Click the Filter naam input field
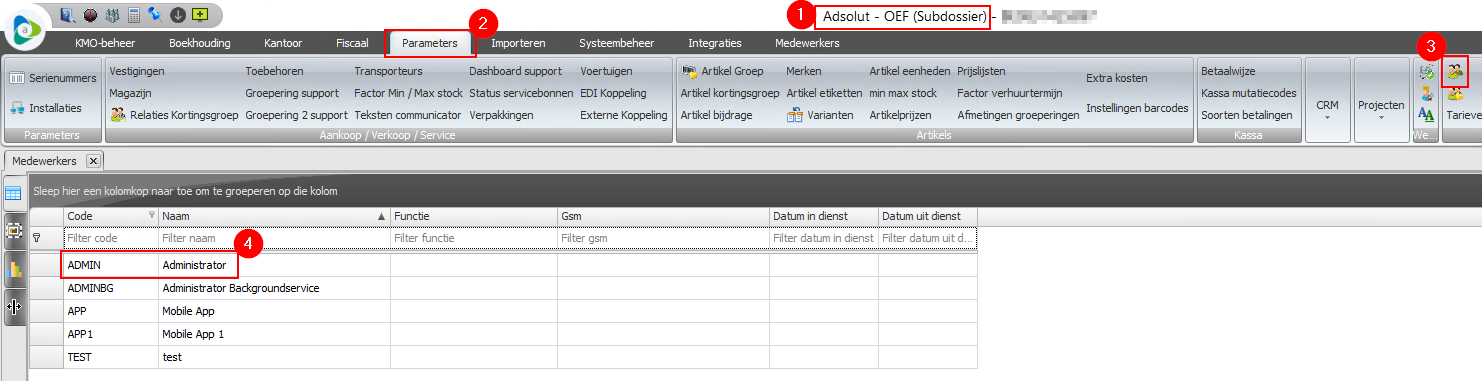The width and height of the screenshot is (1482, 381). [274, 238]
